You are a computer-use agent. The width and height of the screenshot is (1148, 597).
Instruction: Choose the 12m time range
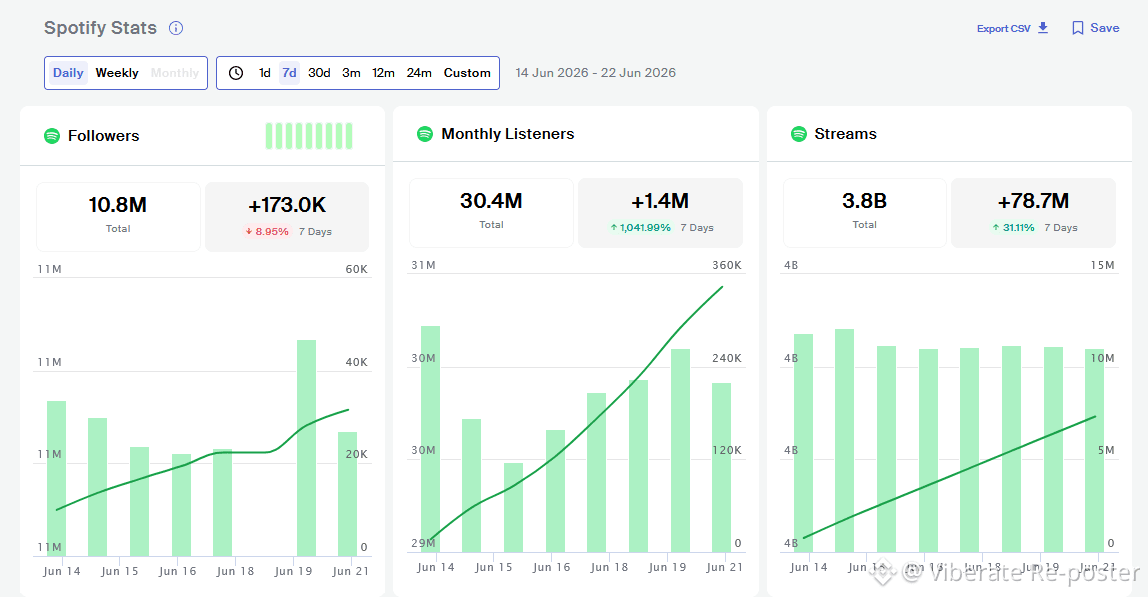pos(383,73)
